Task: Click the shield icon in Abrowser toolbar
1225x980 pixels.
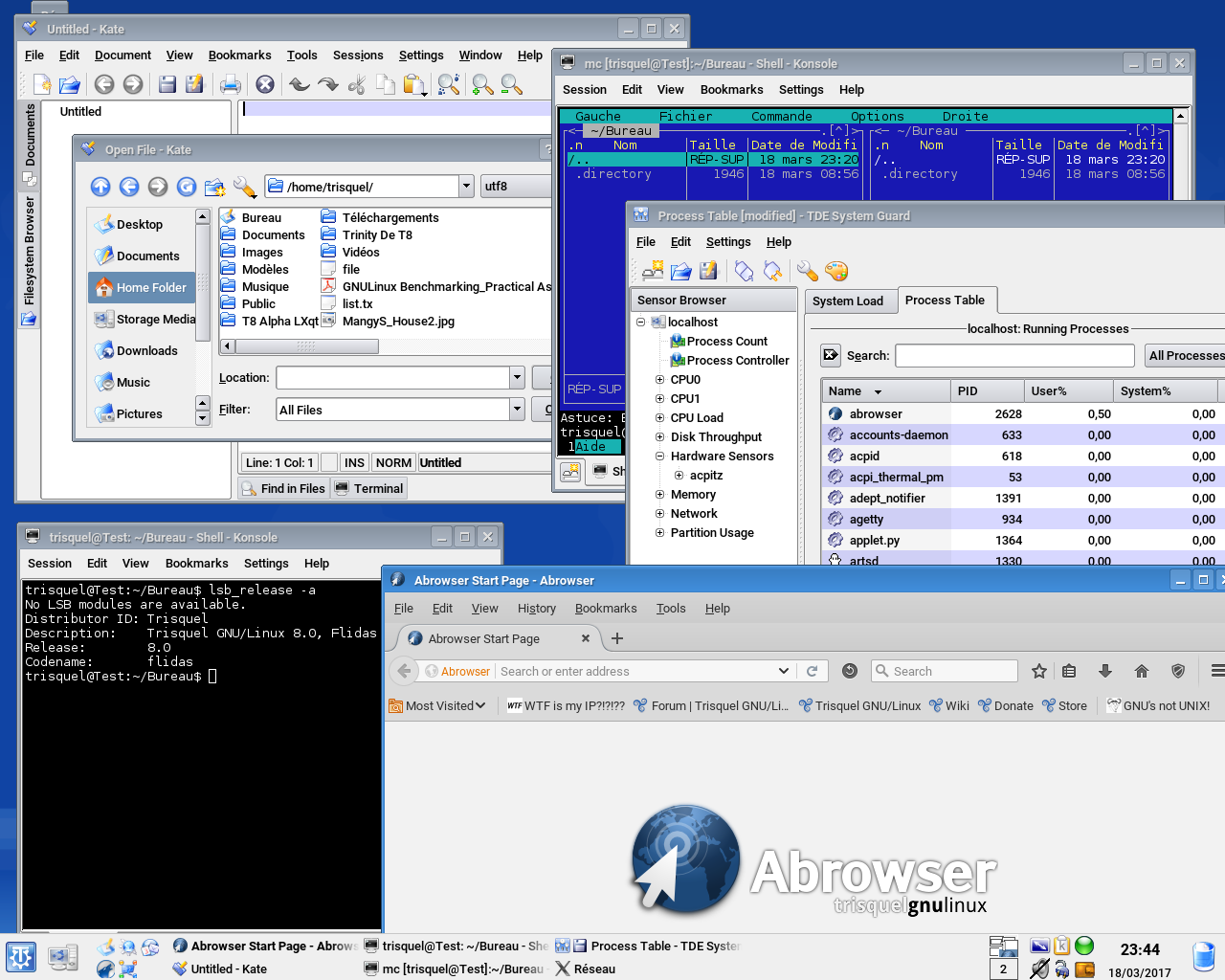Action: click(1178, 671)
